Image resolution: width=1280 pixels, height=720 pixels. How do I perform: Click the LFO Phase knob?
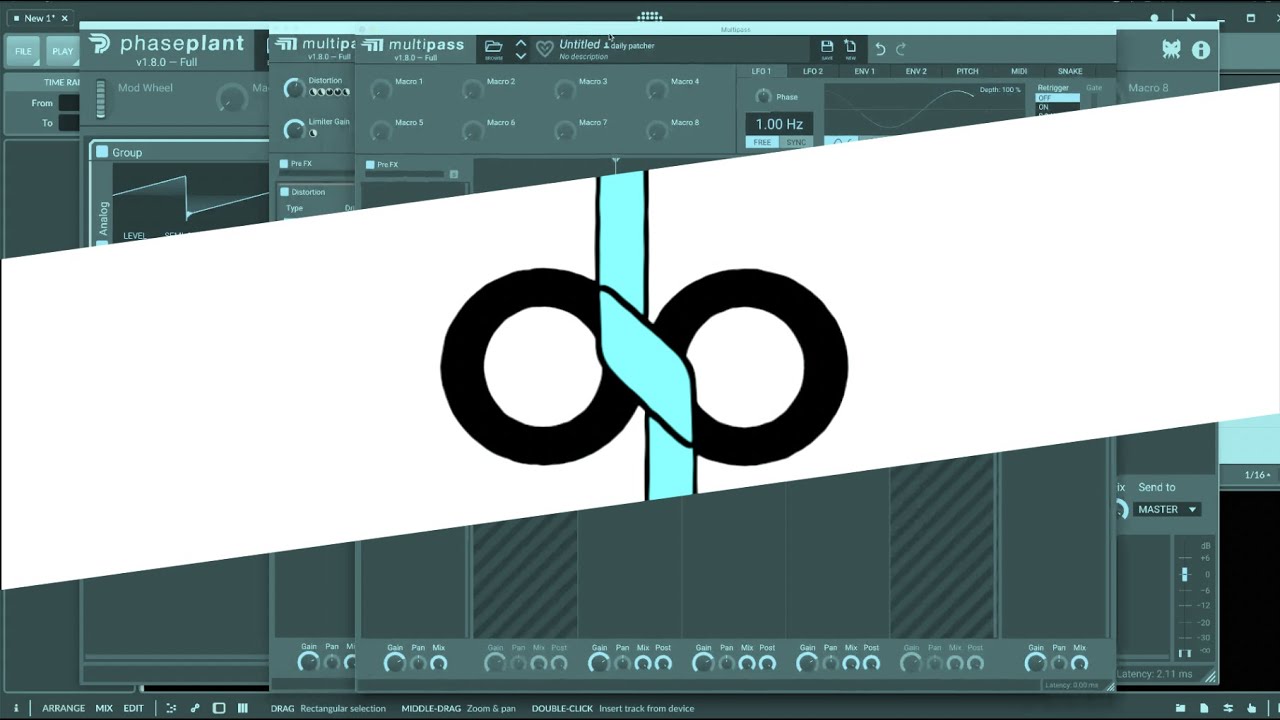[x=763, y=96]
